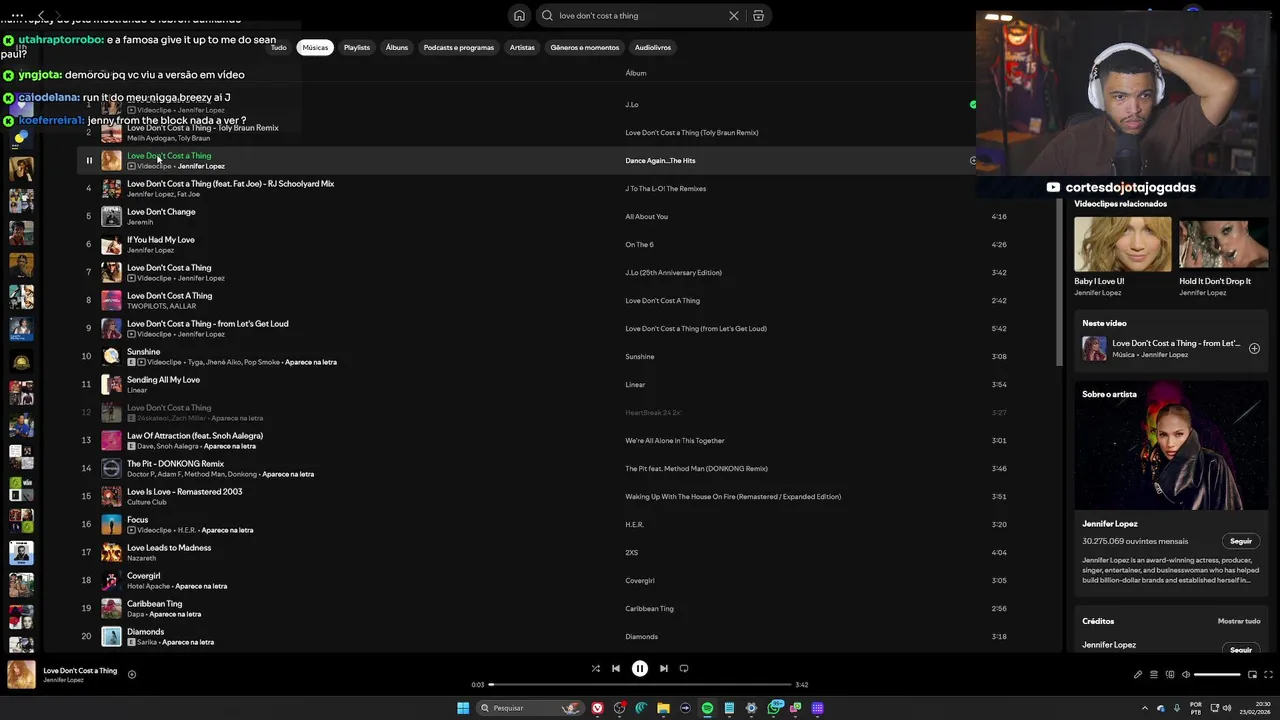
Task: Select track 'Love Leads to Madness'
Action: click(169, 548)
